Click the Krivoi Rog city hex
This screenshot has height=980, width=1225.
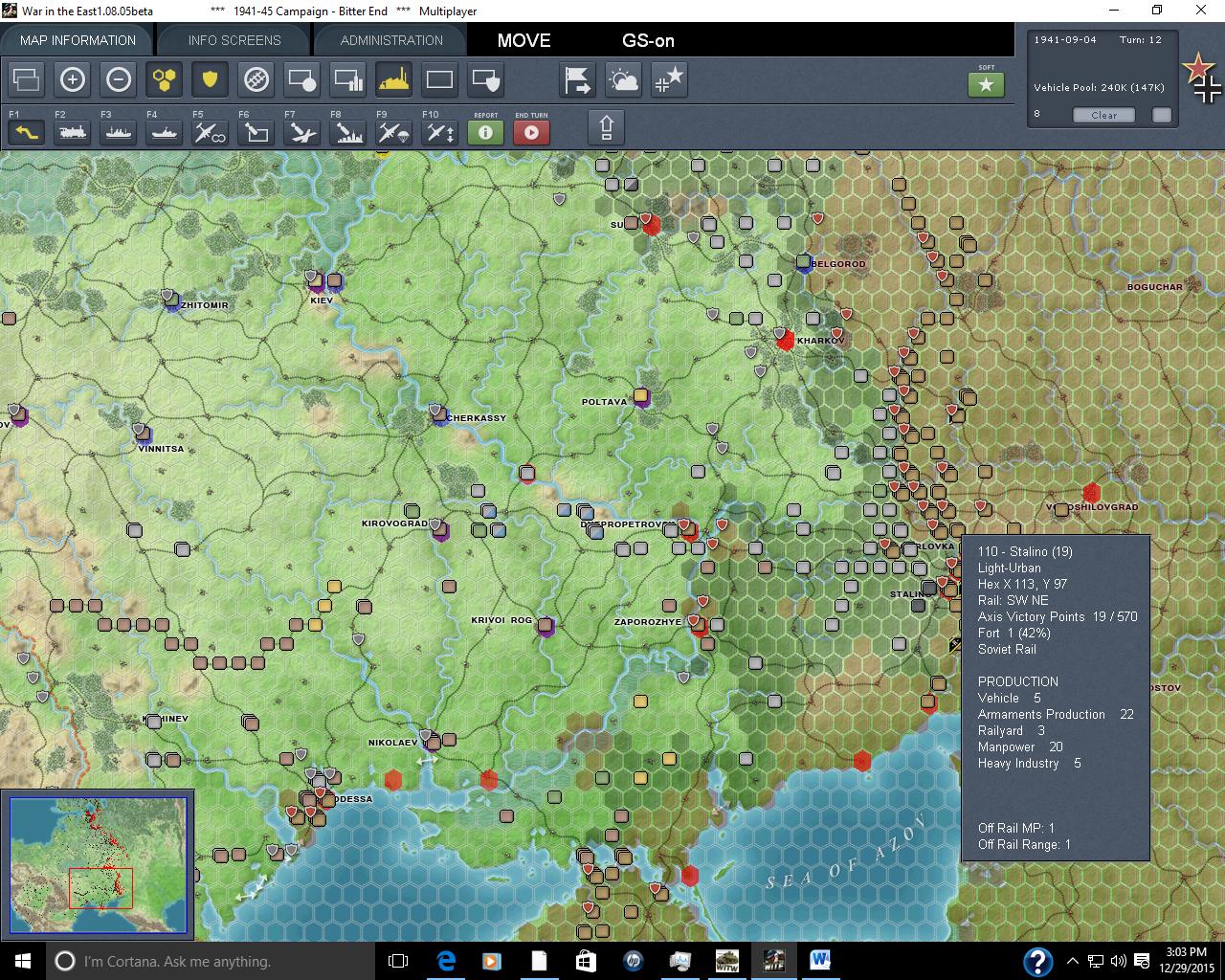pos(546,627)
